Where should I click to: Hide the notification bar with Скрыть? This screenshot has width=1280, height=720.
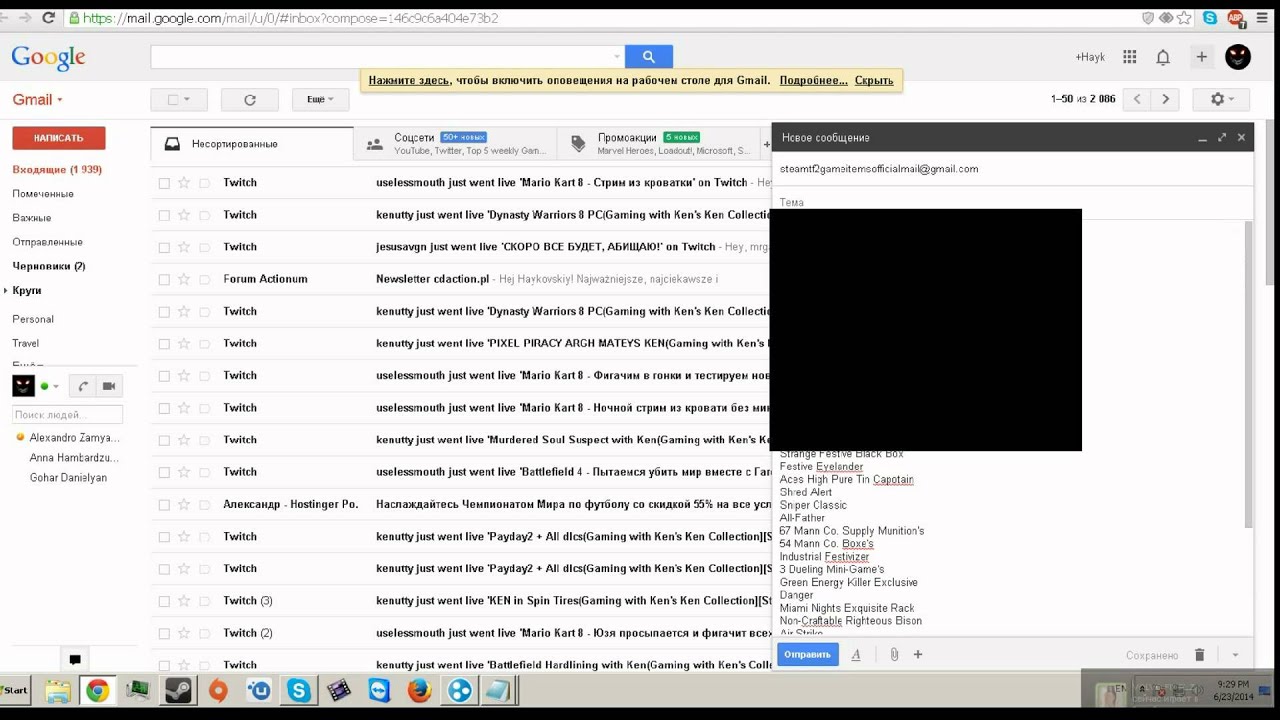pos(874,80)
